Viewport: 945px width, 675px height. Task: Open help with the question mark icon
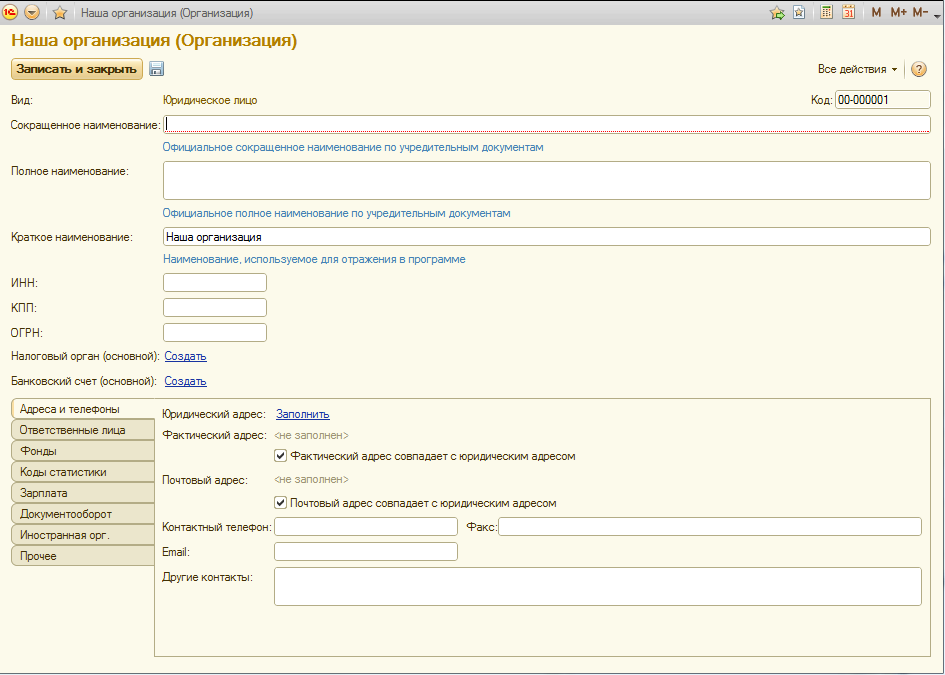click(x=919, y=69)
